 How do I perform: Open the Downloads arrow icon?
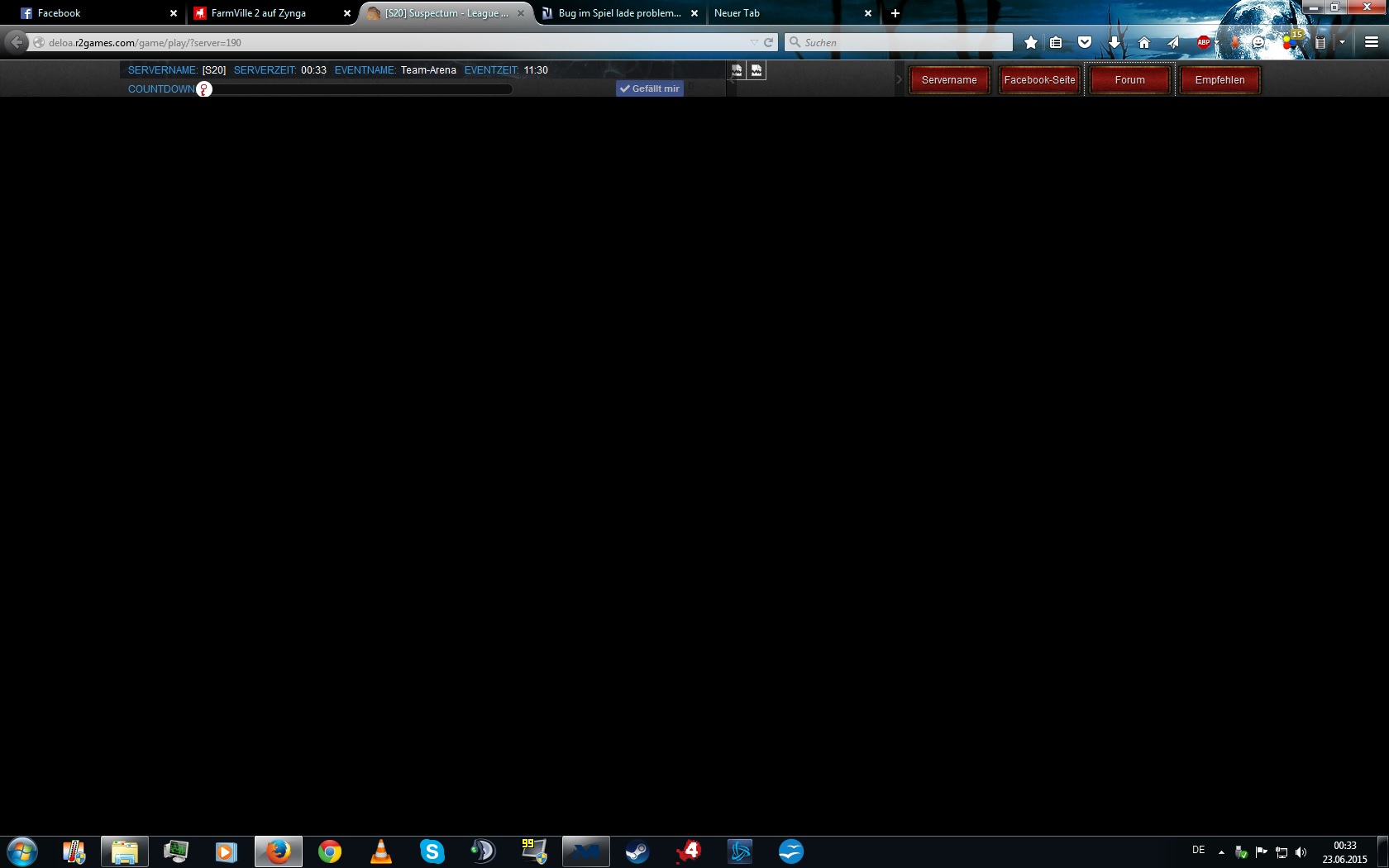(x=1115, y=42)
